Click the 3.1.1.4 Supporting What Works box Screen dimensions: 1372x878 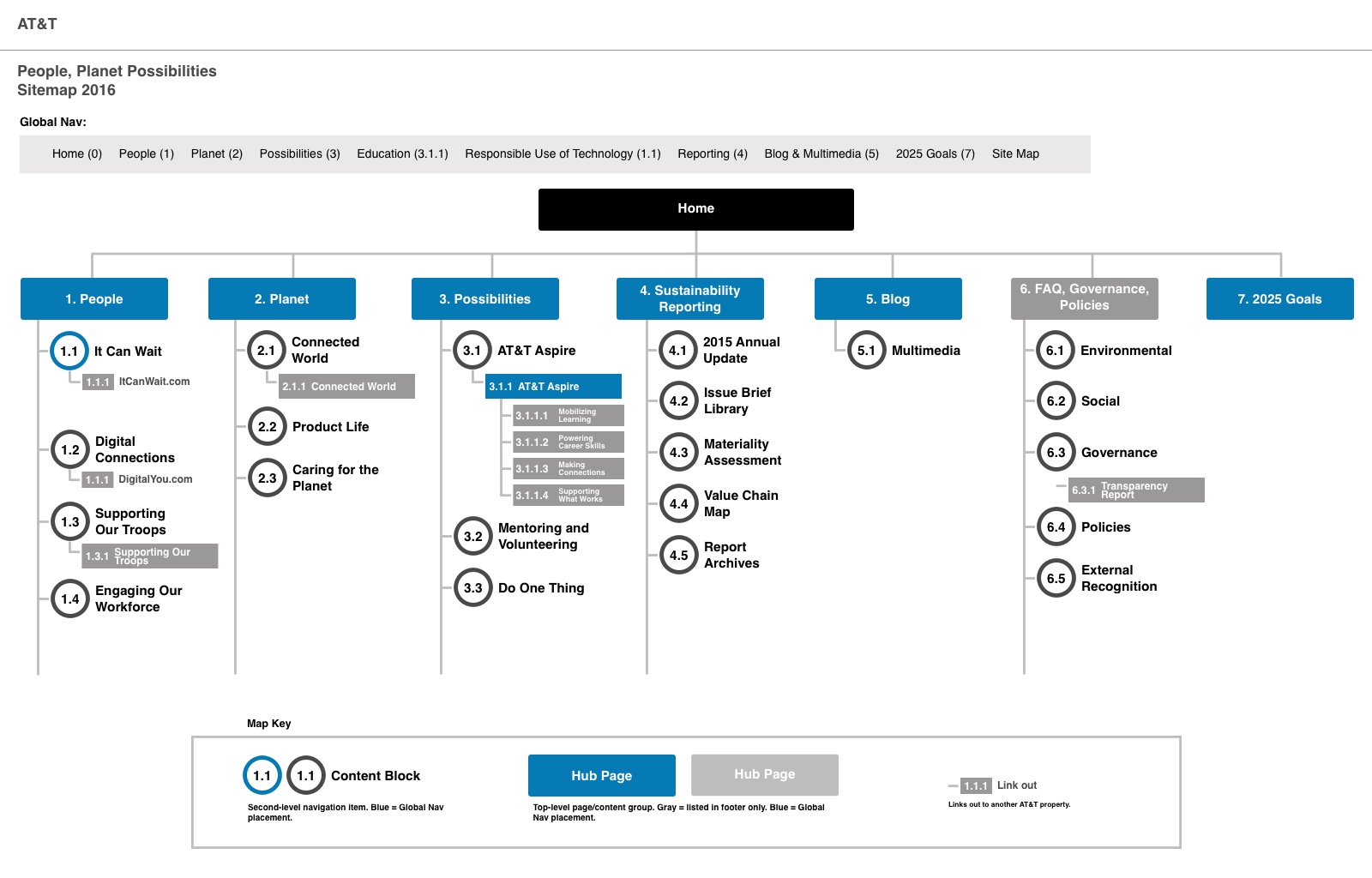click(x=569, y=496)
